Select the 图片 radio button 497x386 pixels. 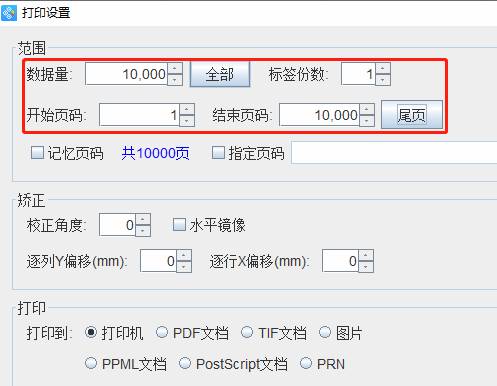(325, 332)
